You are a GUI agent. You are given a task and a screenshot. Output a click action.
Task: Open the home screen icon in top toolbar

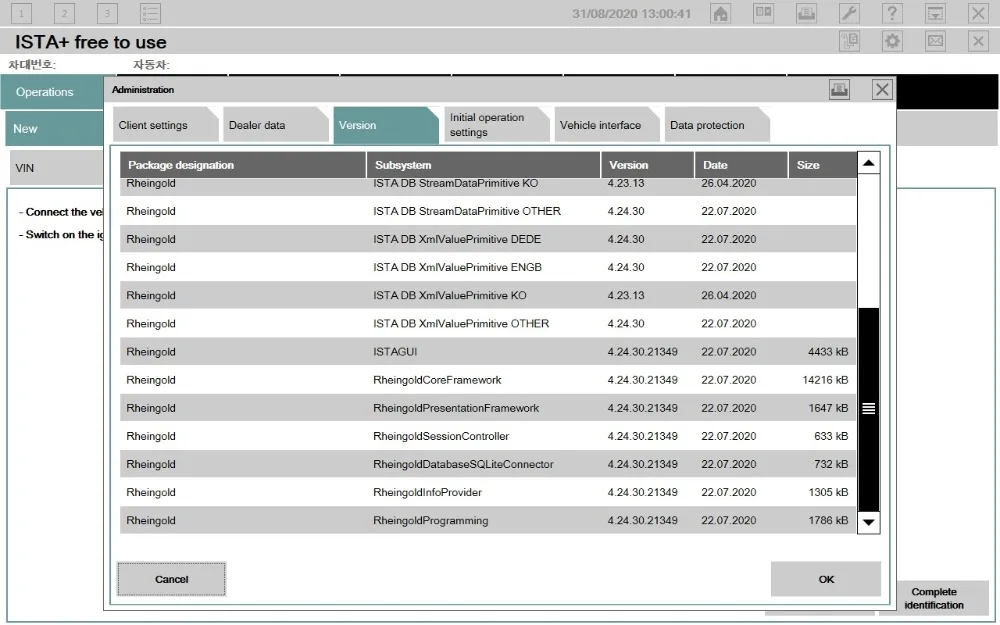pyautogui.click(x=721, y=13)
